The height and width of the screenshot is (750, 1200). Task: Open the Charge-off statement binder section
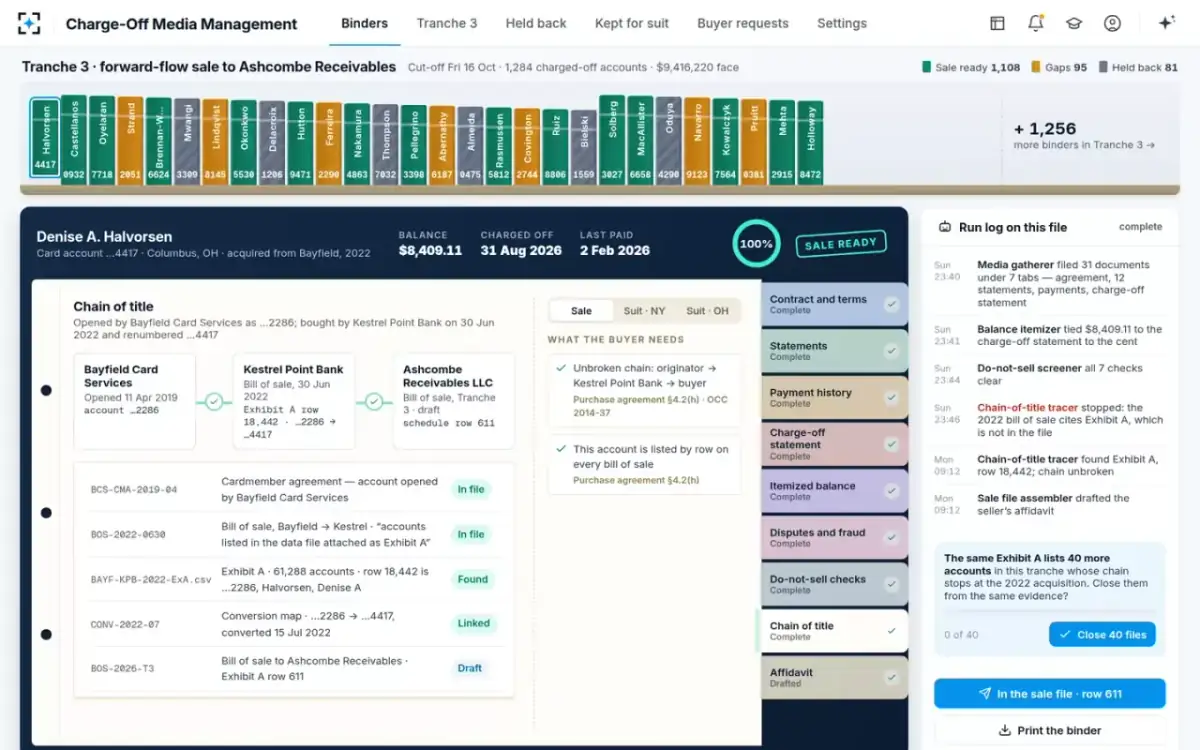(833, 444)
